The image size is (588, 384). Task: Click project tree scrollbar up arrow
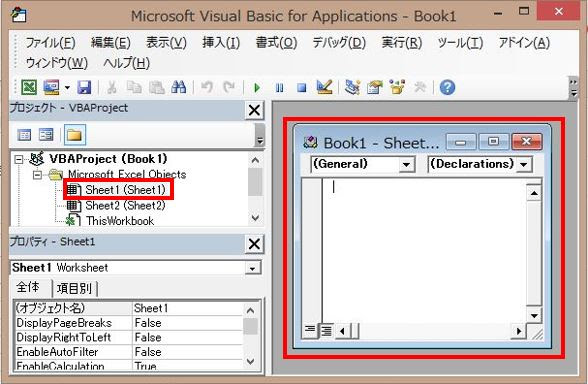[255, 160]
